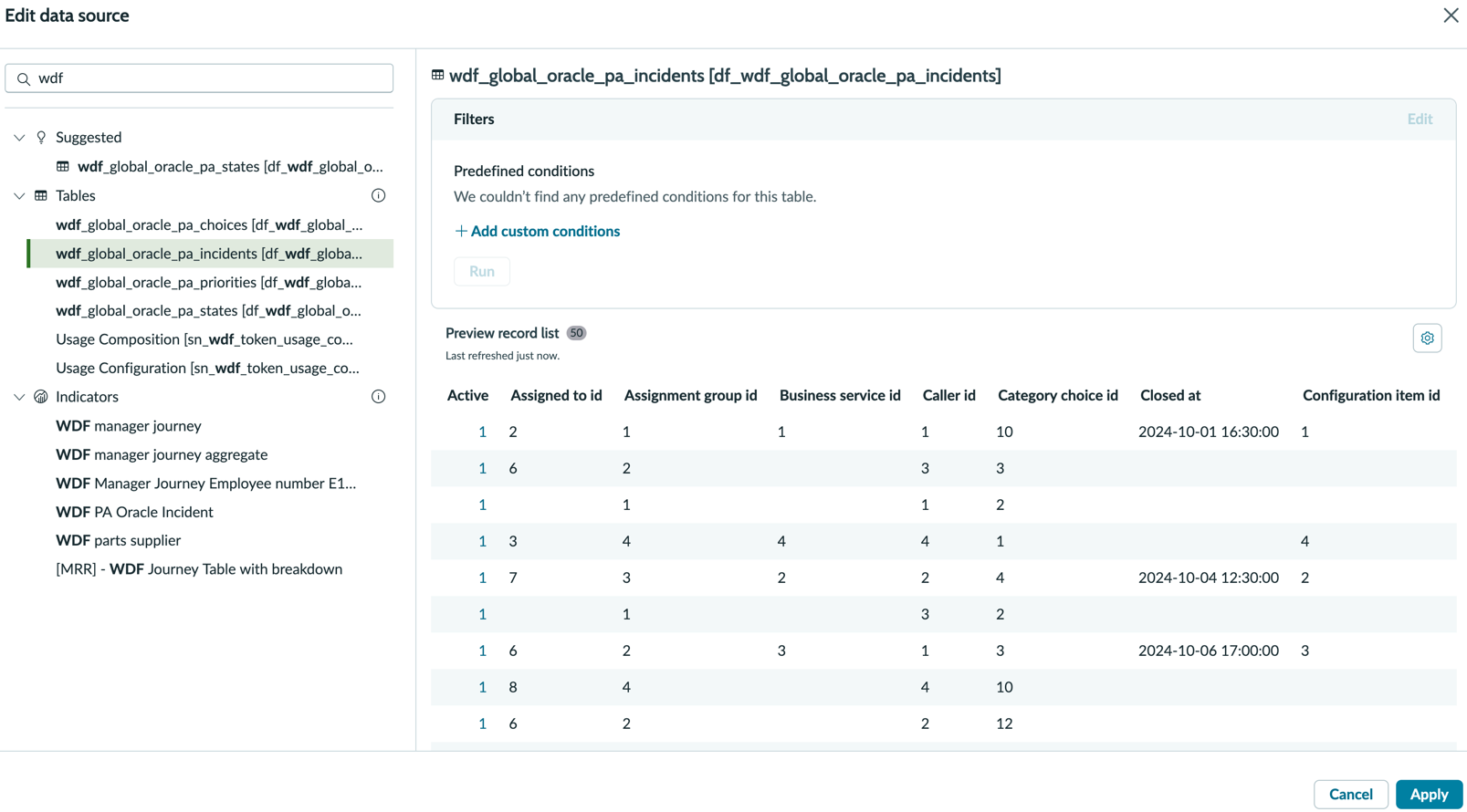Click table icon beside suggested wdf_global_oracle_pa_states
This screenshot has width=1467, height=812.
point(63,167)
